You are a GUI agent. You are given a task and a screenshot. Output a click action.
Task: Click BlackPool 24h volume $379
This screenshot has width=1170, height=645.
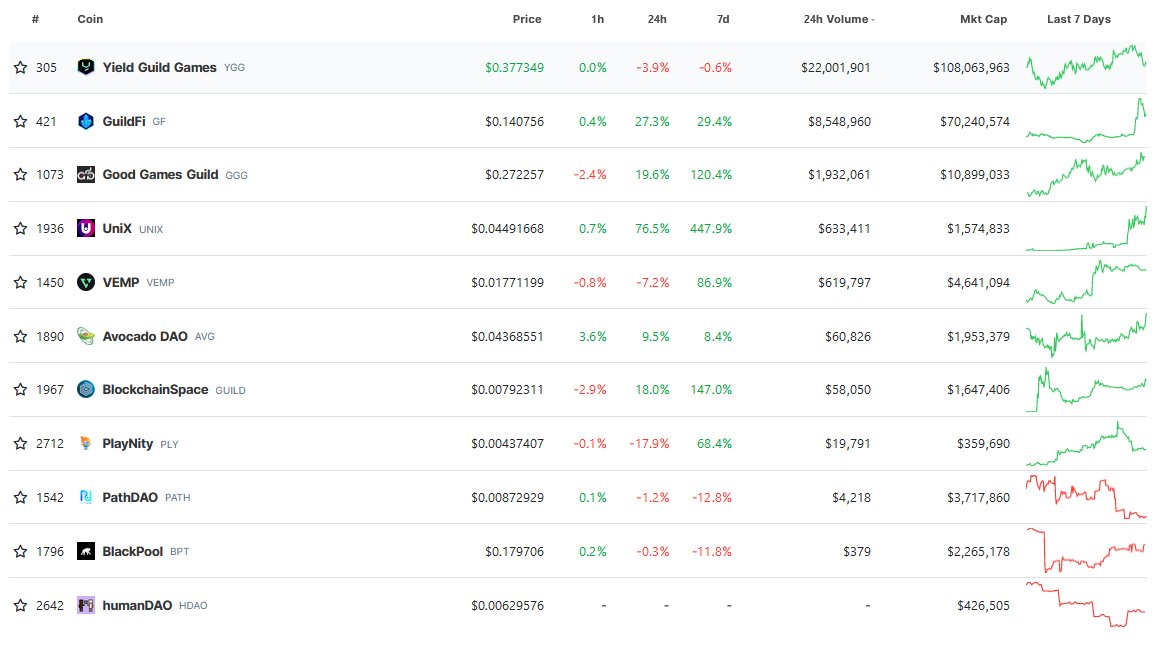pos(857,551)
